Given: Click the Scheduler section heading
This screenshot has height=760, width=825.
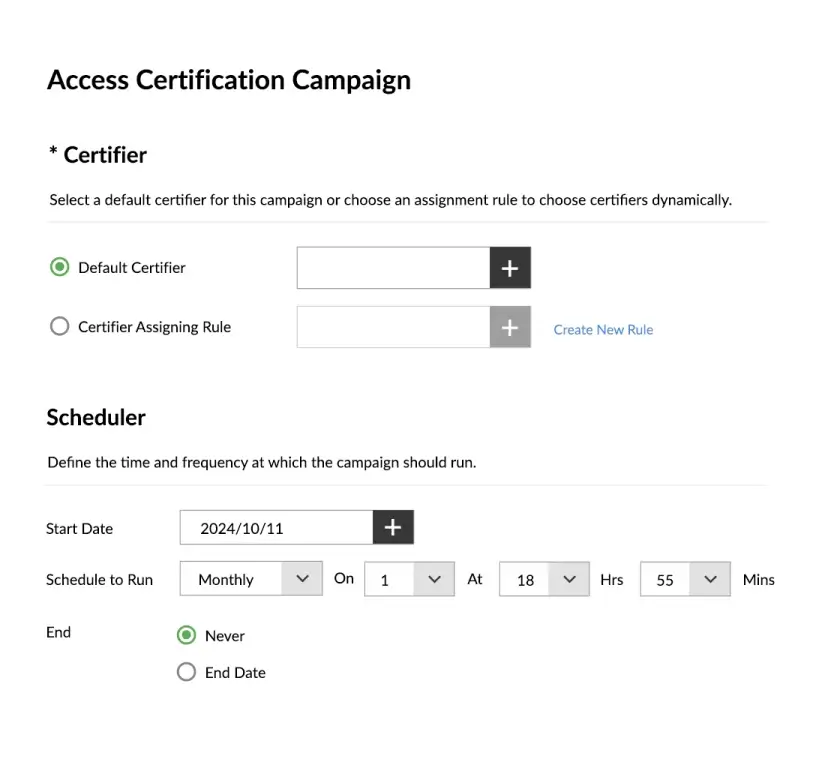Looking at the screenshot, I should tap(96, 418).
